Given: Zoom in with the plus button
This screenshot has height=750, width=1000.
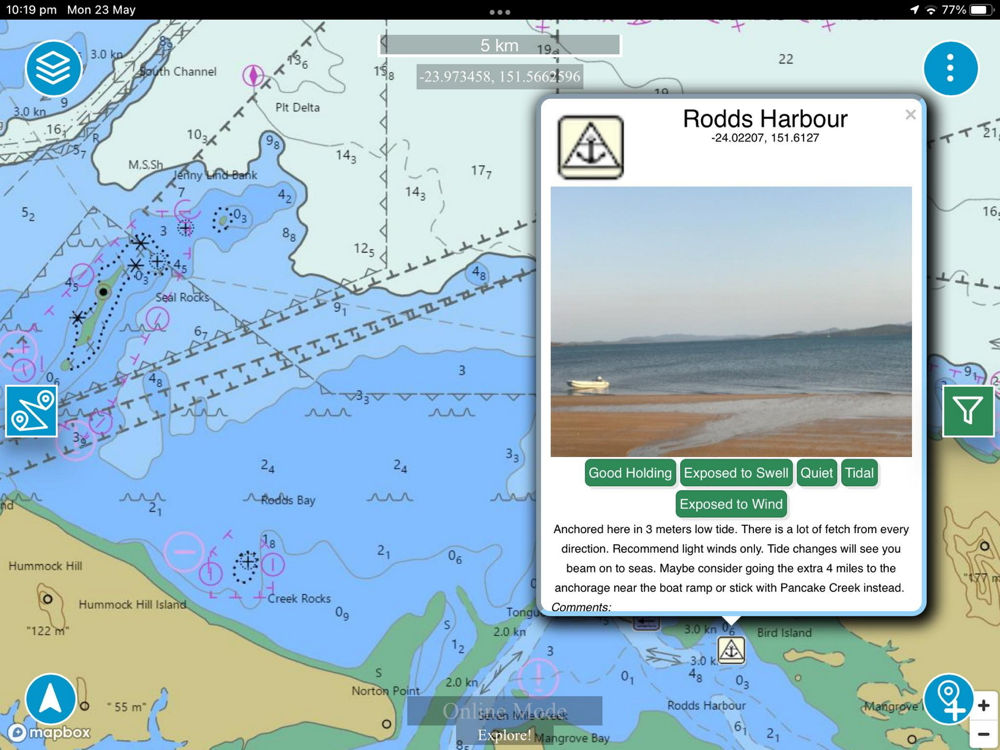Looking at the screenshot, I should pyautogui.click(x=983, y=705).
